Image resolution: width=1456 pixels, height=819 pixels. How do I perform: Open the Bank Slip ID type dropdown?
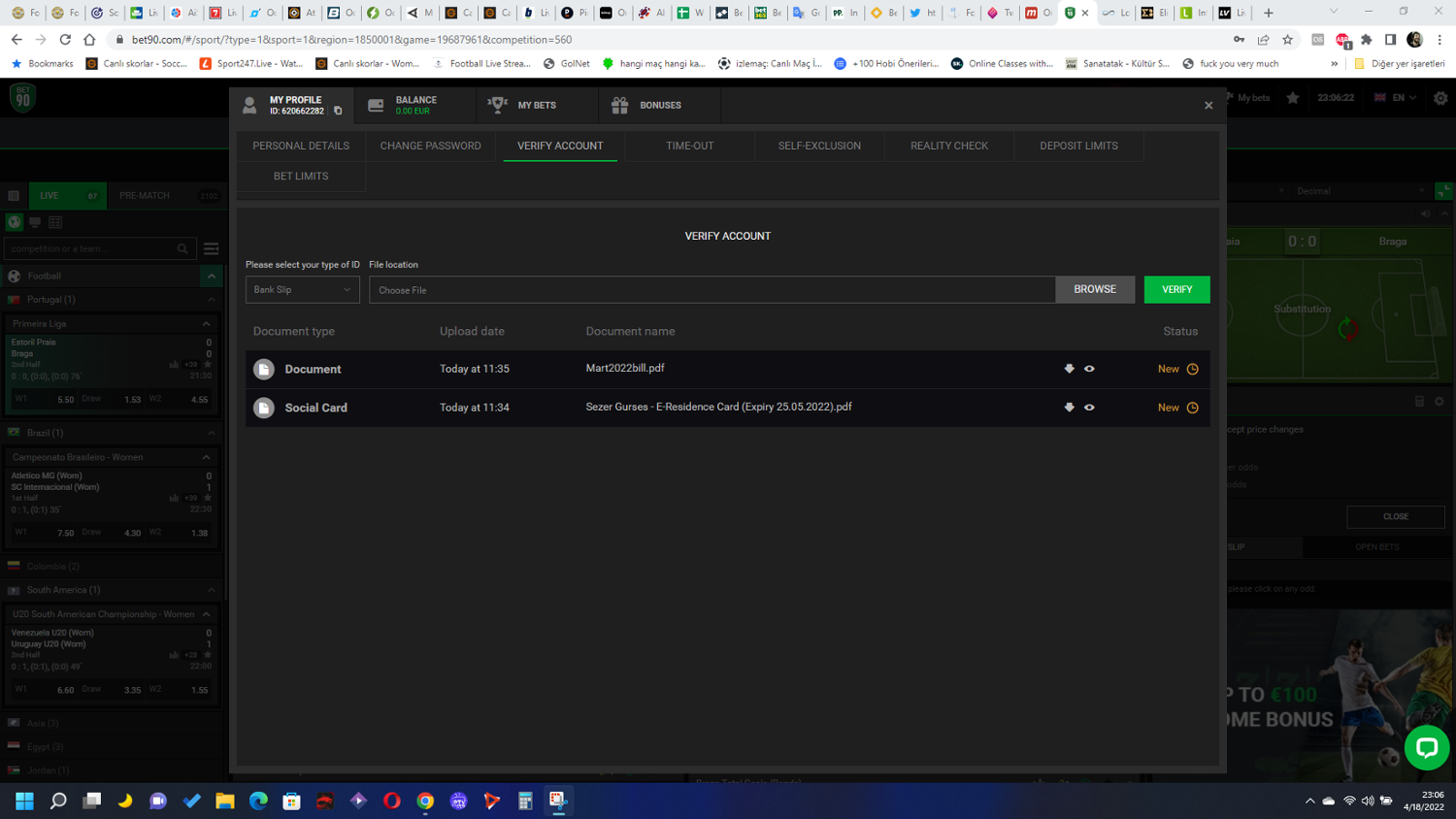tap(302, 290)
